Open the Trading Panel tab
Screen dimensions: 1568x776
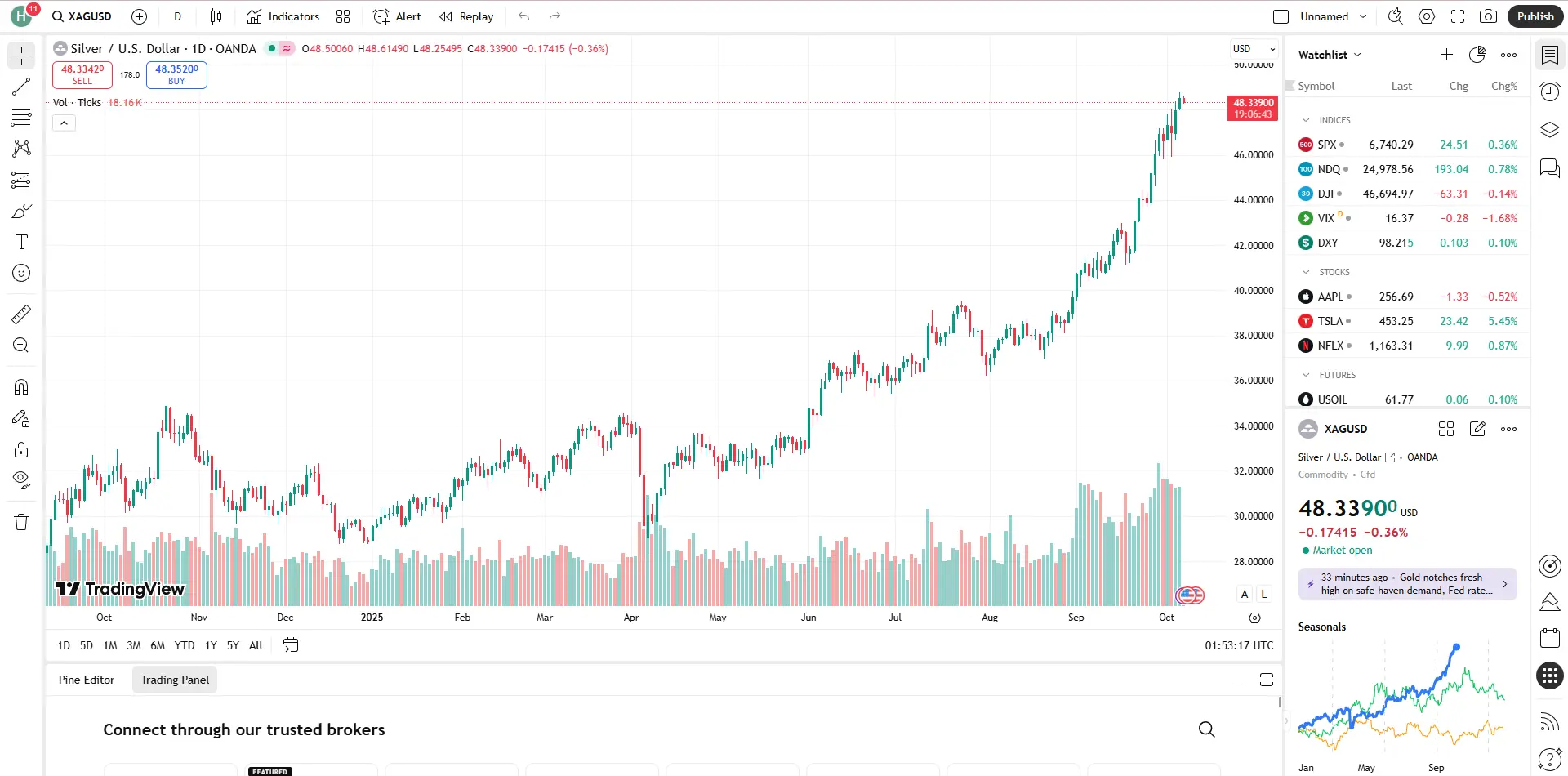175,680
